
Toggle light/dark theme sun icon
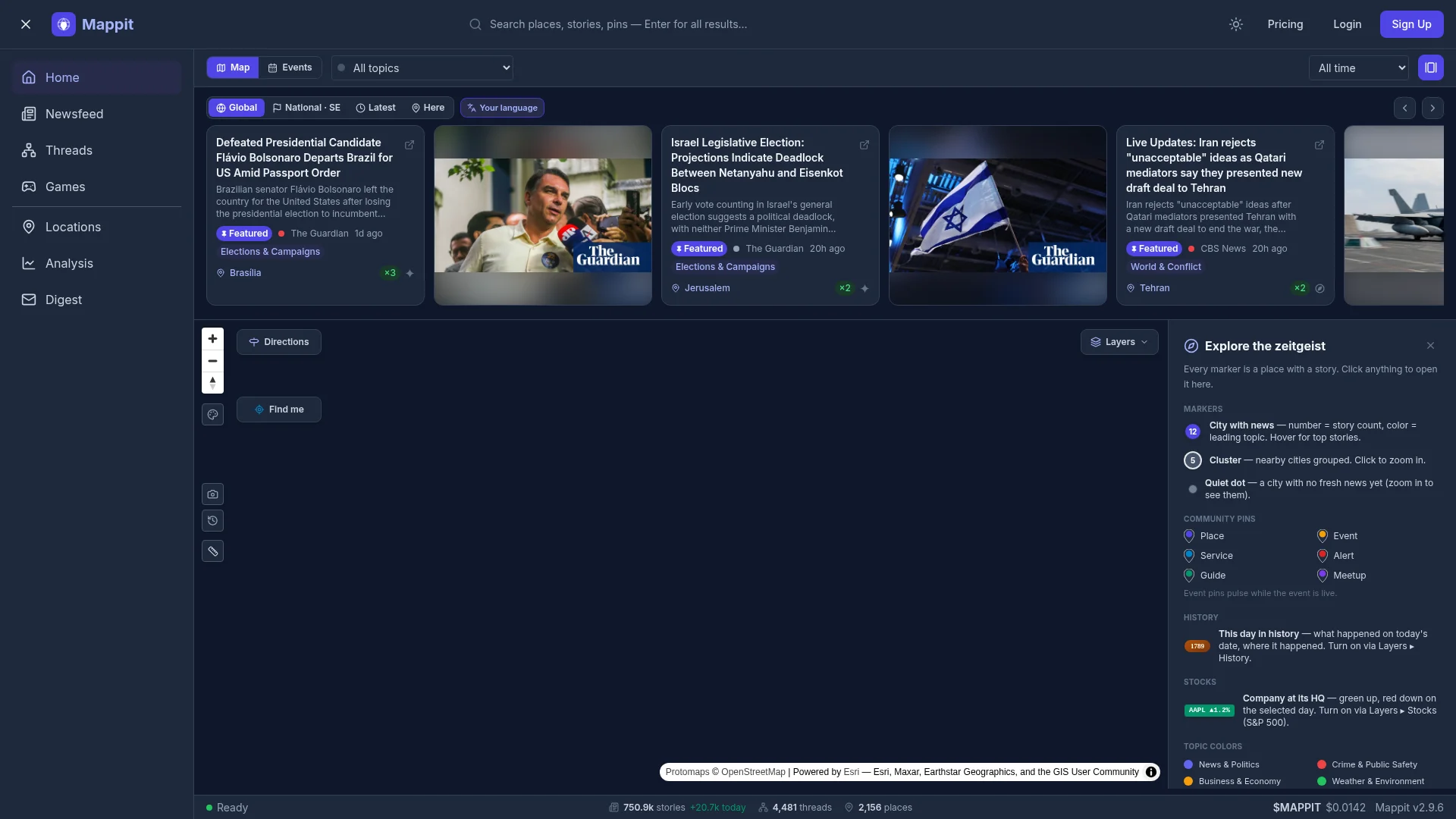point(1236,24)
